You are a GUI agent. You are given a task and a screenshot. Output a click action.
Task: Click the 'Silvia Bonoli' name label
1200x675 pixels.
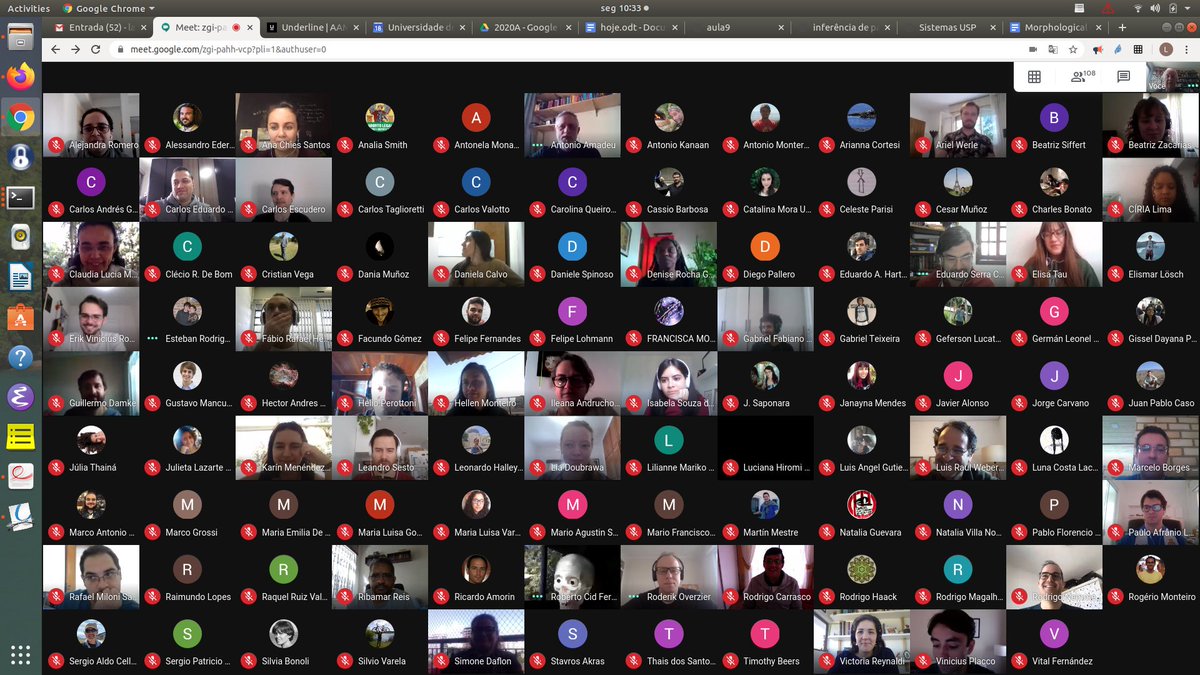tap(285, 661)
